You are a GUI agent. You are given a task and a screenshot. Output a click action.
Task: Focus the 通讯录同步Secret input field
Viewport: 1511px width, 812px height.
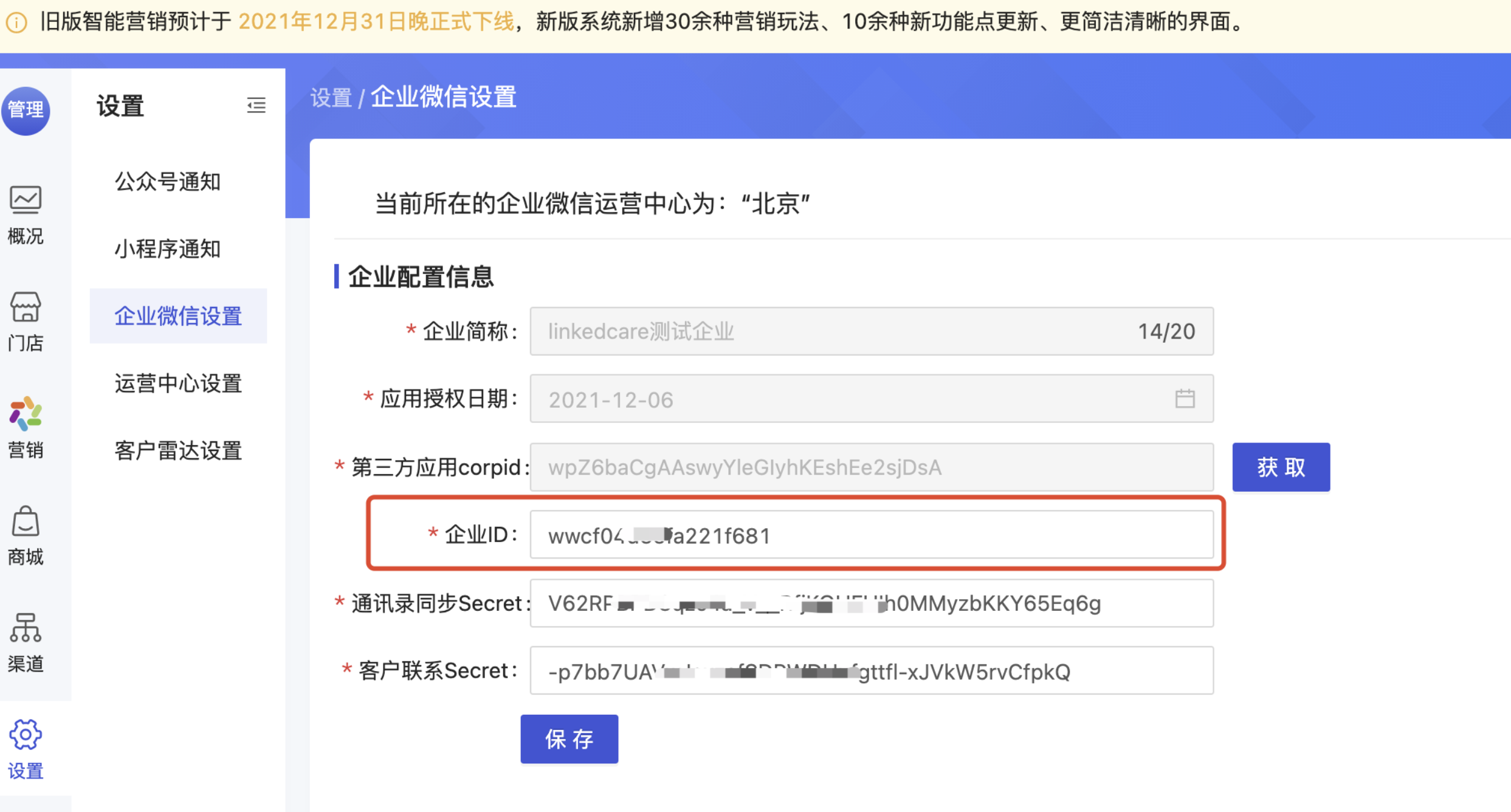point(872,603)
